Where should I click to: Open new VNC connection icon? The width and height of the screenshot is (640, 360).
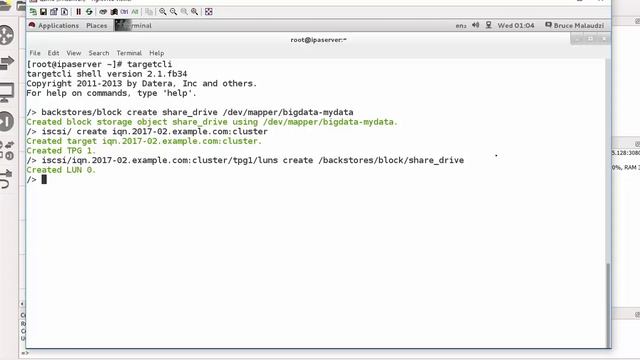[x=33, y=12]
